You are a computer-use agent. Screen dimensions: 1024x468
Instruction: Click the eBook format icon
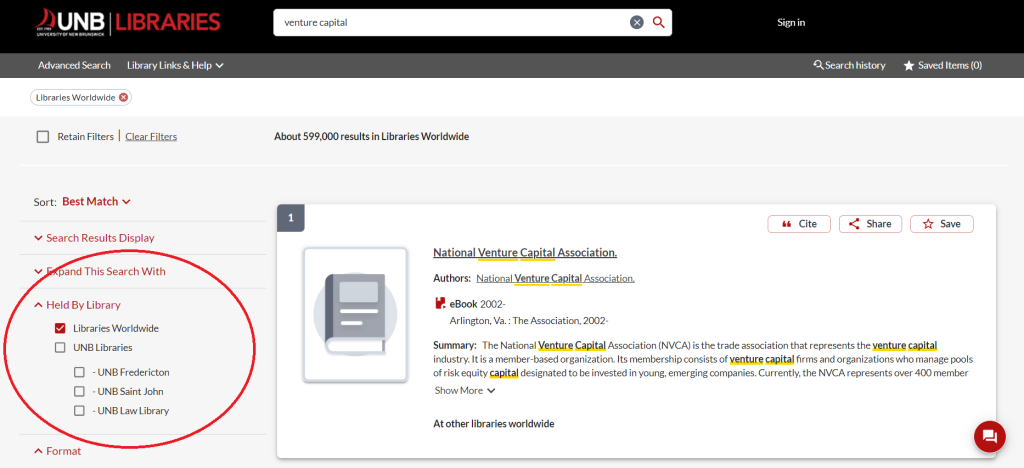tap(440, 304)
